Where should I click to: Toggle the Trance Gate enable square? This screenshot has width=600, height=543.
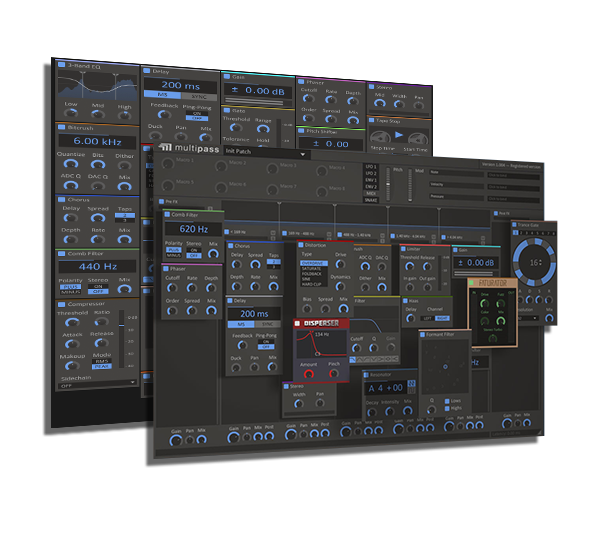[515, 225]
